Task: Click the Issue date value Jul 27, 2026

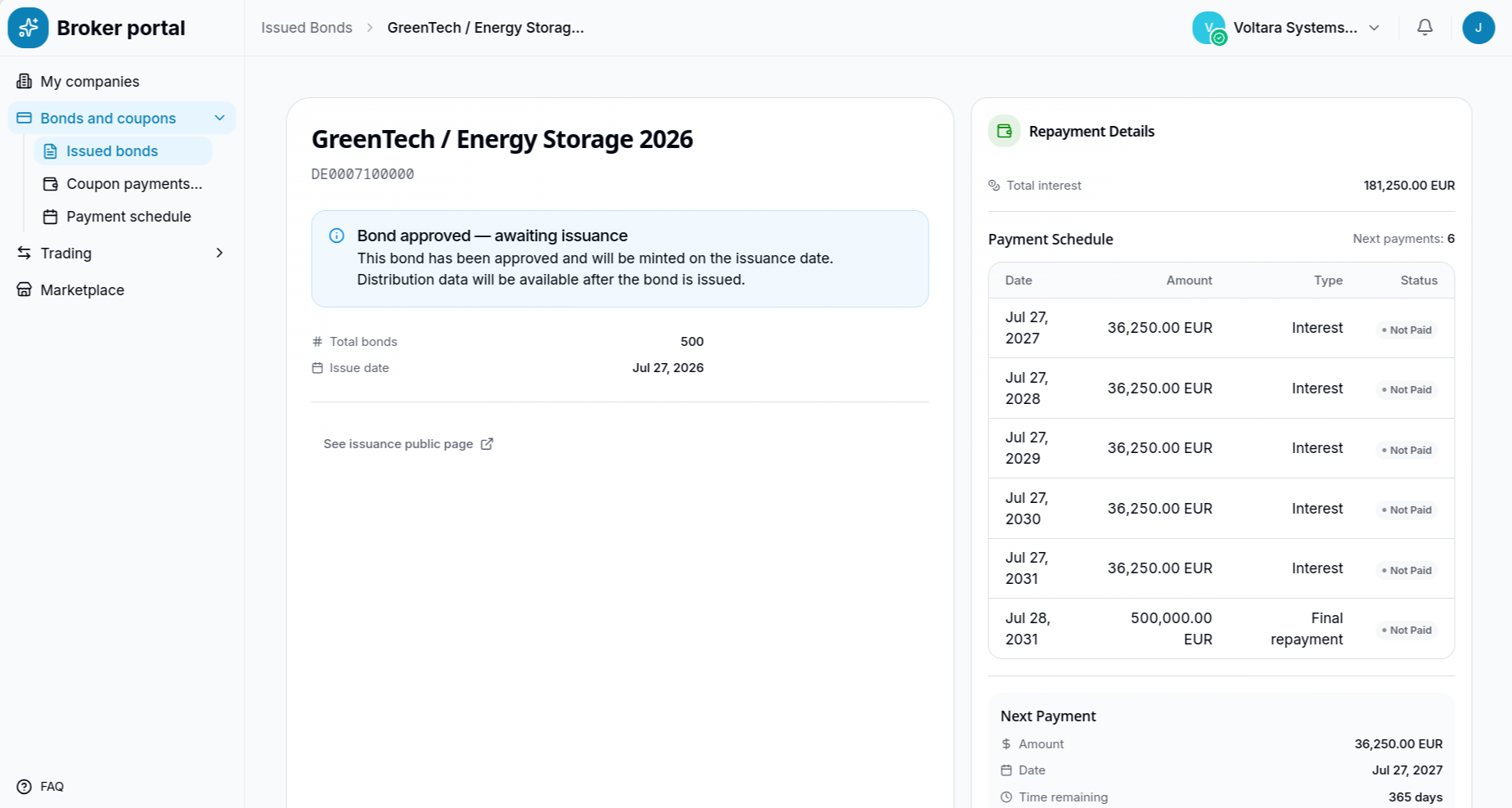Action: pyautogui.click(x=668, y=368)
